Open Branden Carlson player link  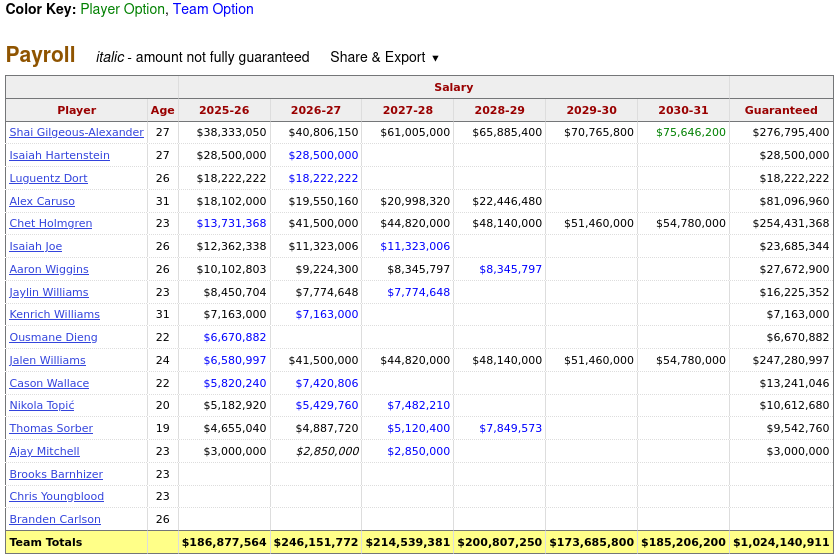click(x=55, y=520)
